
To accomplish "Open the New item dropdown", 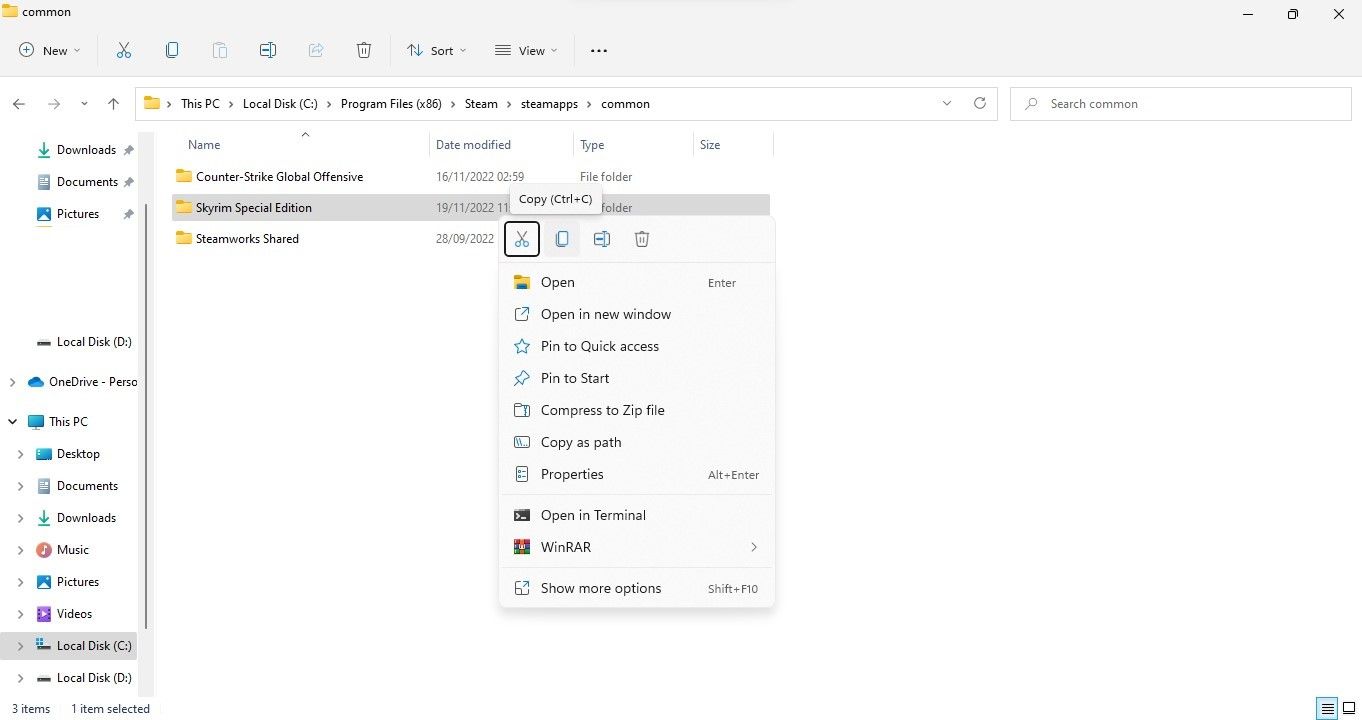I will coord(50,50).
